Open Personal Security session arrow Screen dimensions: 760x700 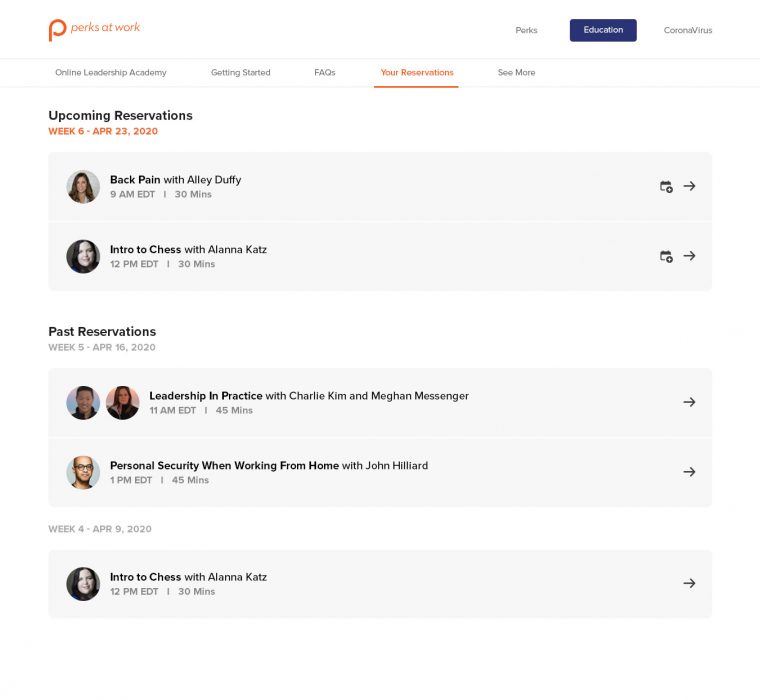coord(689,472)
